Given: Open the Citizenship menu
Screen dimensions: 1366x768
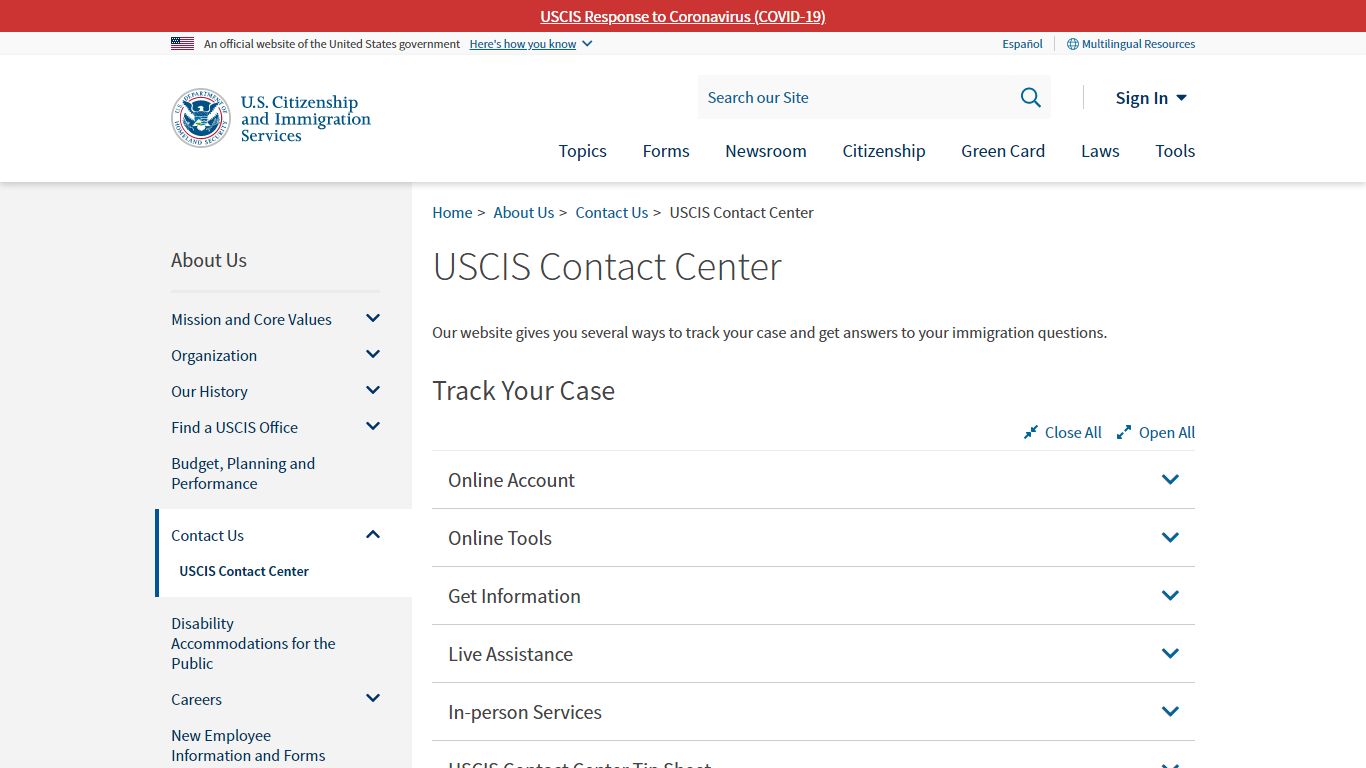Looking at the screenshot, I should (x=884, y=151).
